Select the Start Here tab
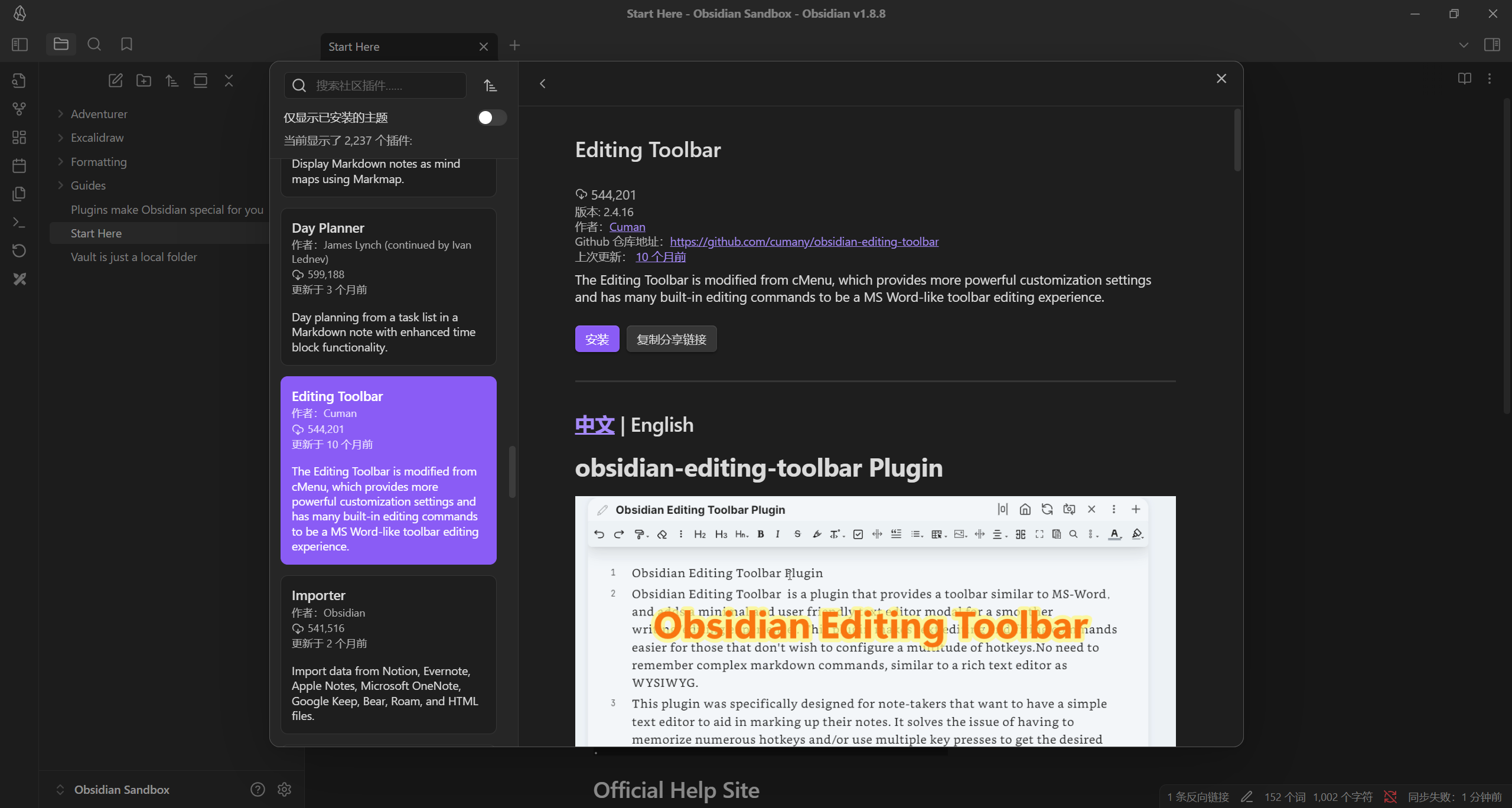The image size is (1512, 808). pos(409,47)
